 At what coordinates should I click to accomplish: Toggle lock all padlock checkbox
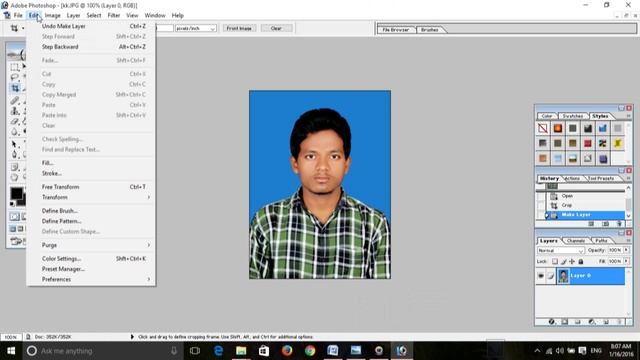click(x=581, y=261)
